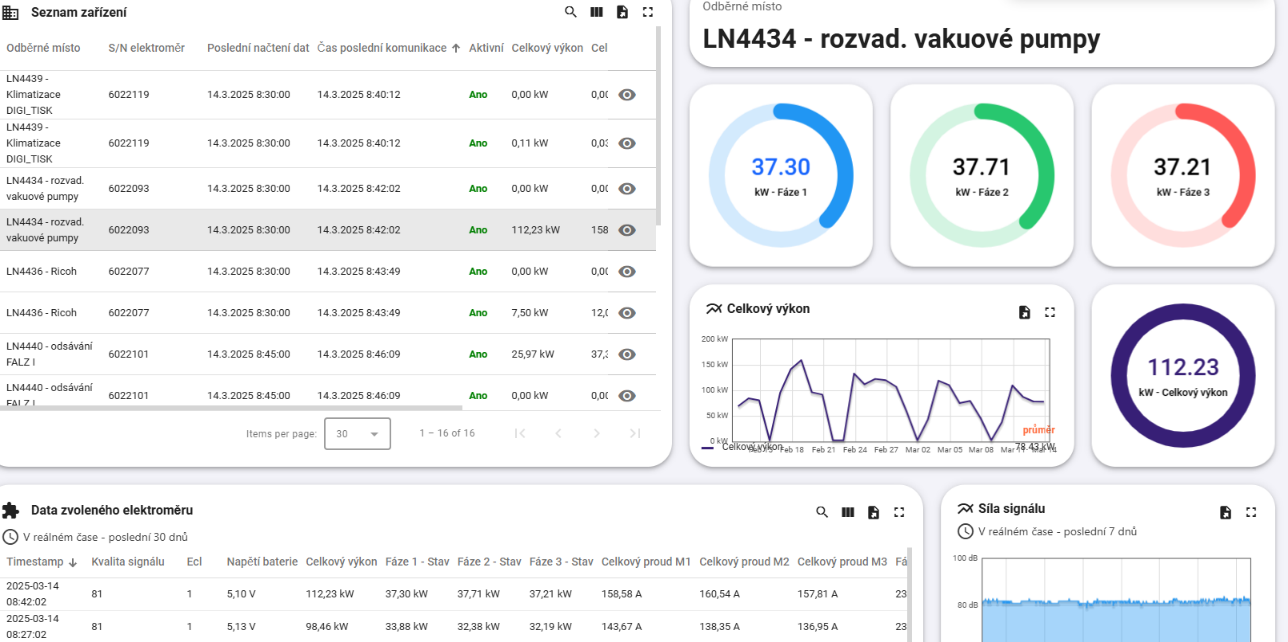Screen dimensions: 1288x642
Task: Click the Fáze 2 gauge showing 37.71 kW
Action: coord(981,175)
